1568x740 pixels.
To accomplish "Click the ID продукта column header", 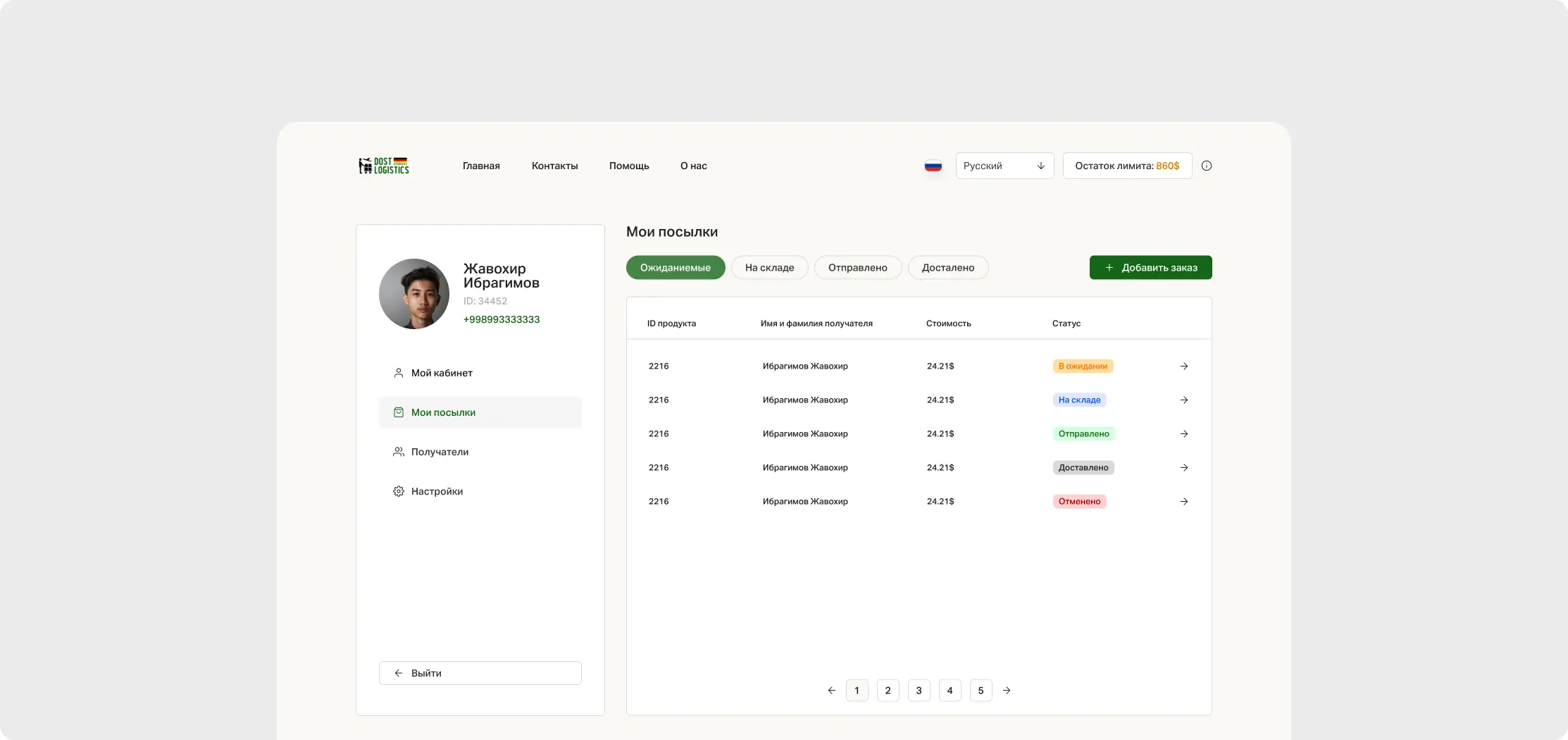I will tap(671, 323).
